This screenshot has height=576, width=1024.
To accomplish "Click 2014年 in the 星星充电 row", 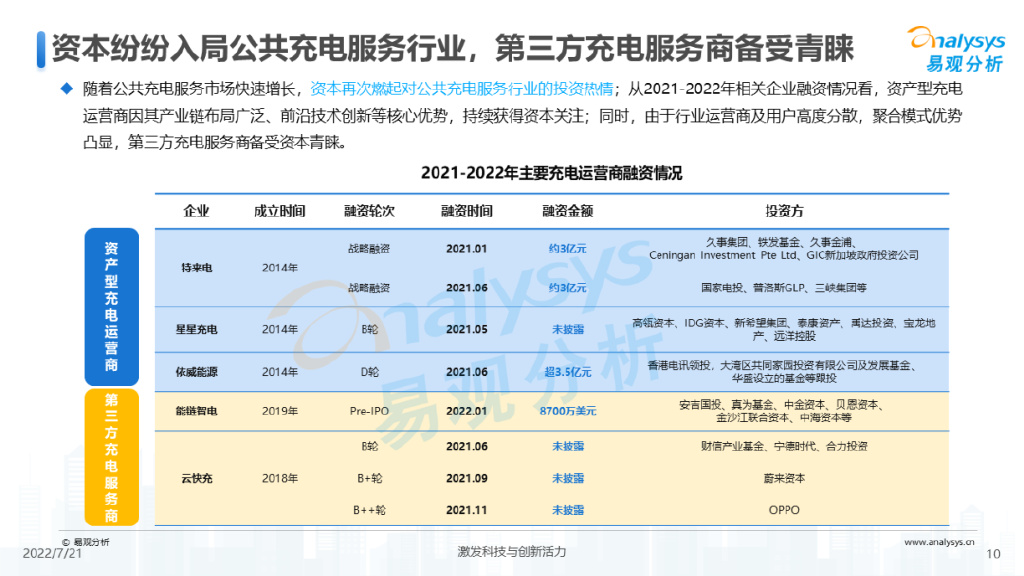I will point(280,329).
